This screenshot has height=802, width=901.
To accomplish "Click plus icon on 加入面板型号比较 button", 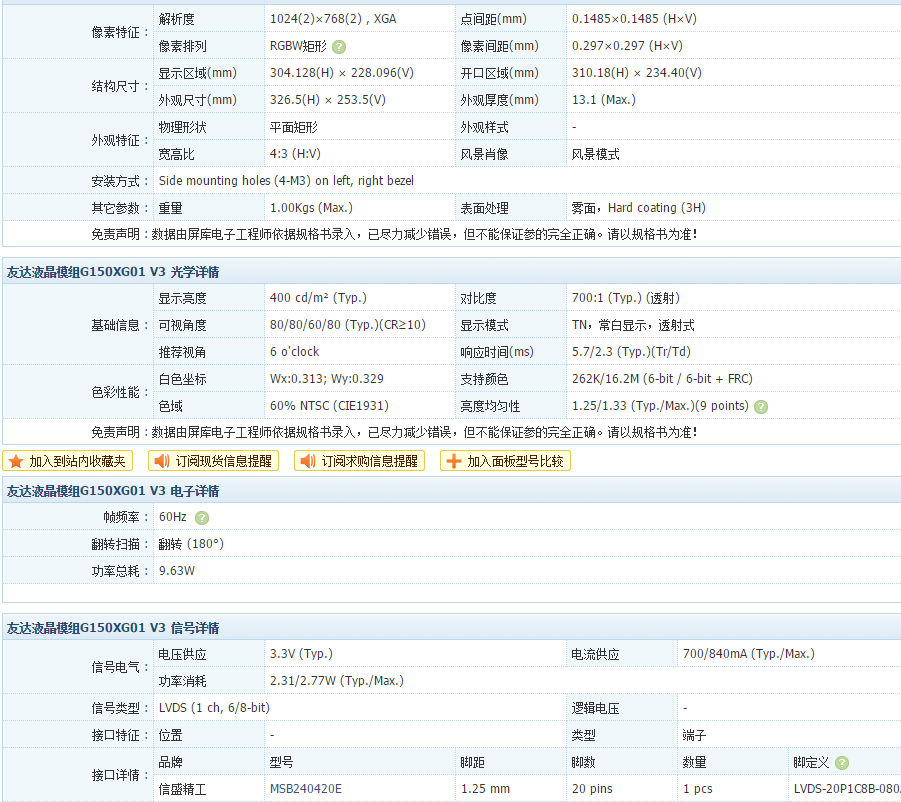I will point(454,461).
